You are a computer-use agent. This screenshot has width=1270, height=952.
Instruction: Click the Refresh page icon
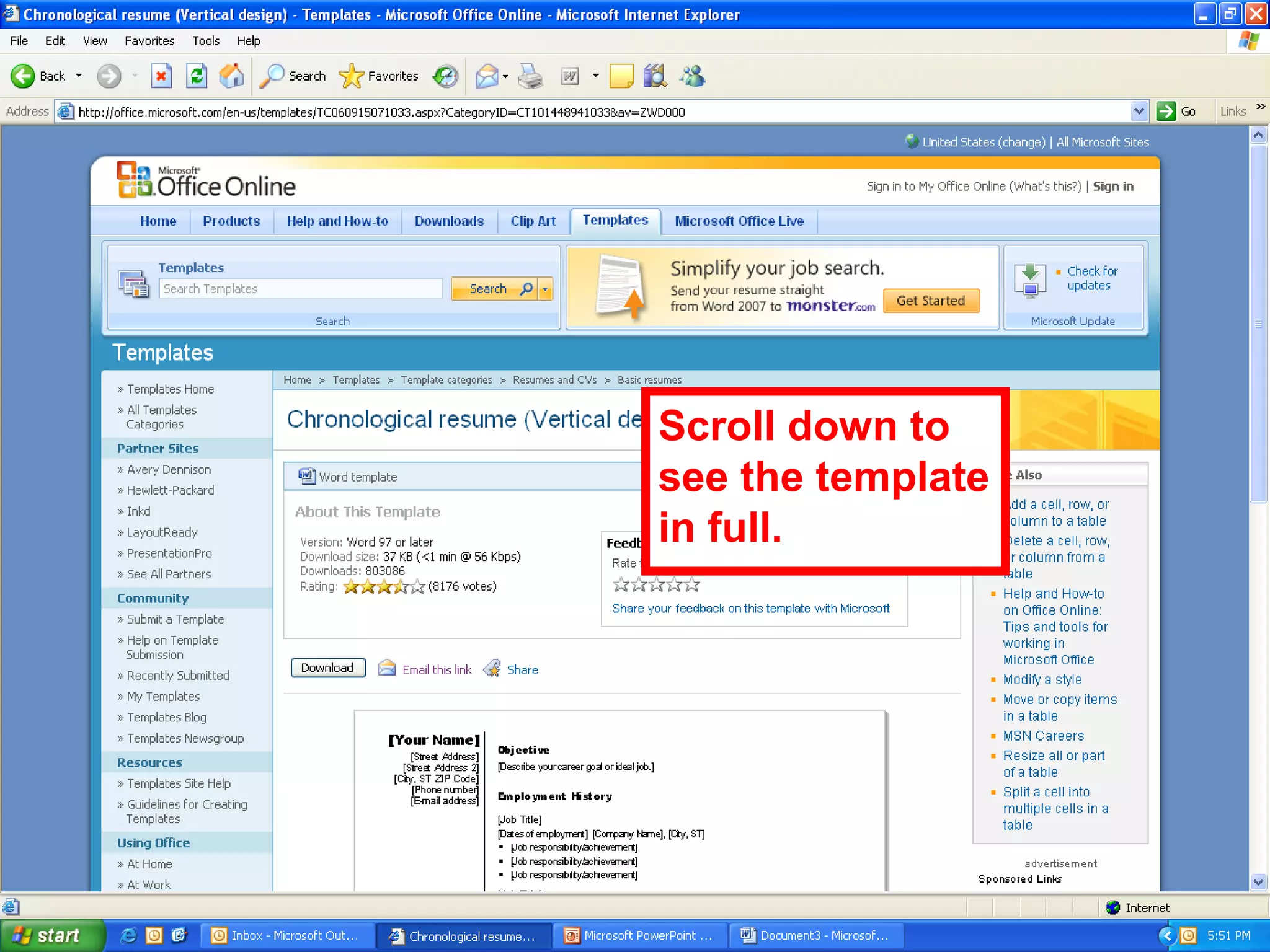coord(197,76)
